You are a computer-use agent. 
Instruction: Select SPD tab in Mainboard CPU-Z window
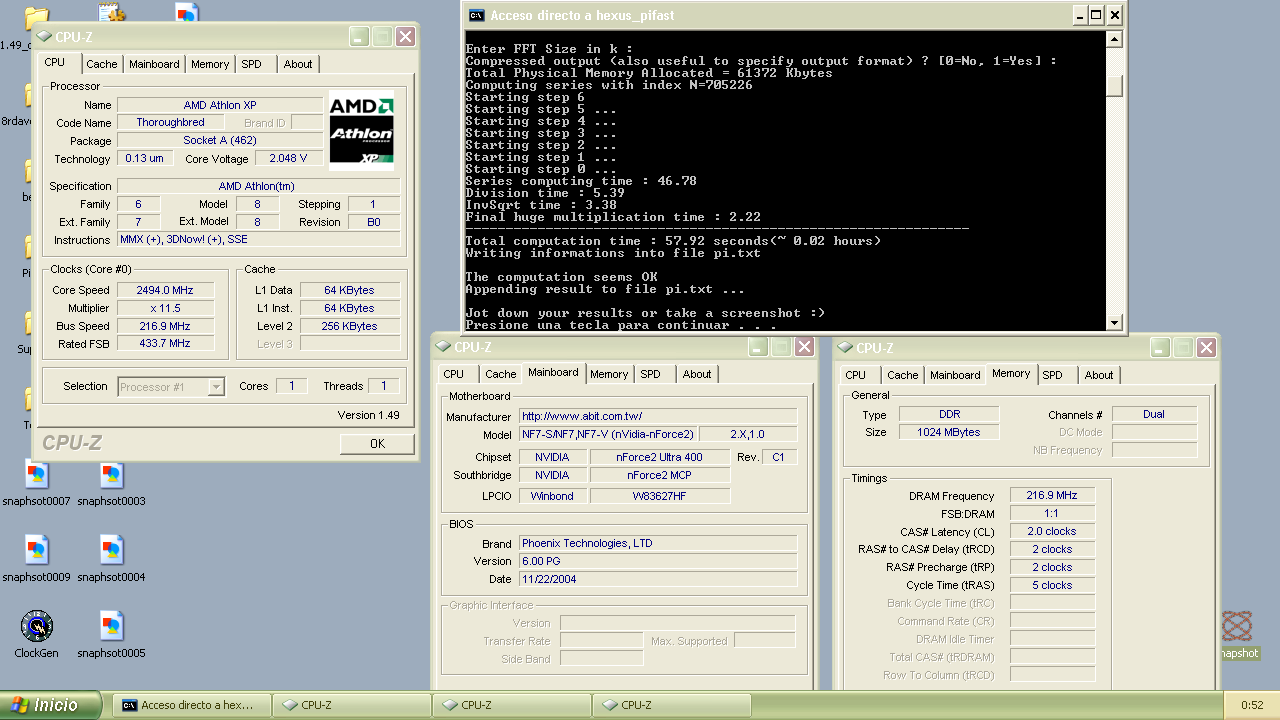[x=651, y=374]
